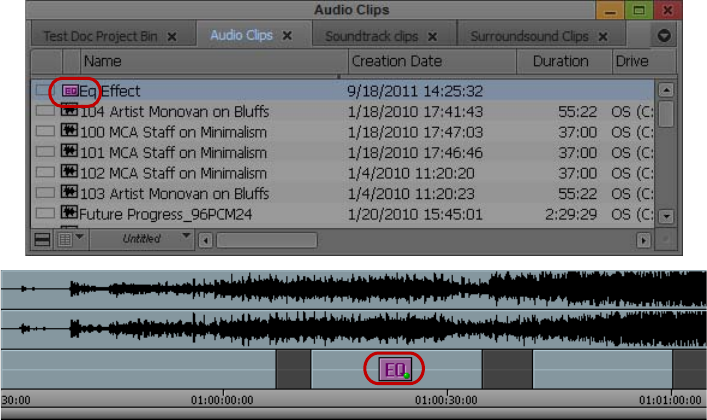Close the Surroundsound Clips tab
707x420 pixels.
tap(603, 37)
